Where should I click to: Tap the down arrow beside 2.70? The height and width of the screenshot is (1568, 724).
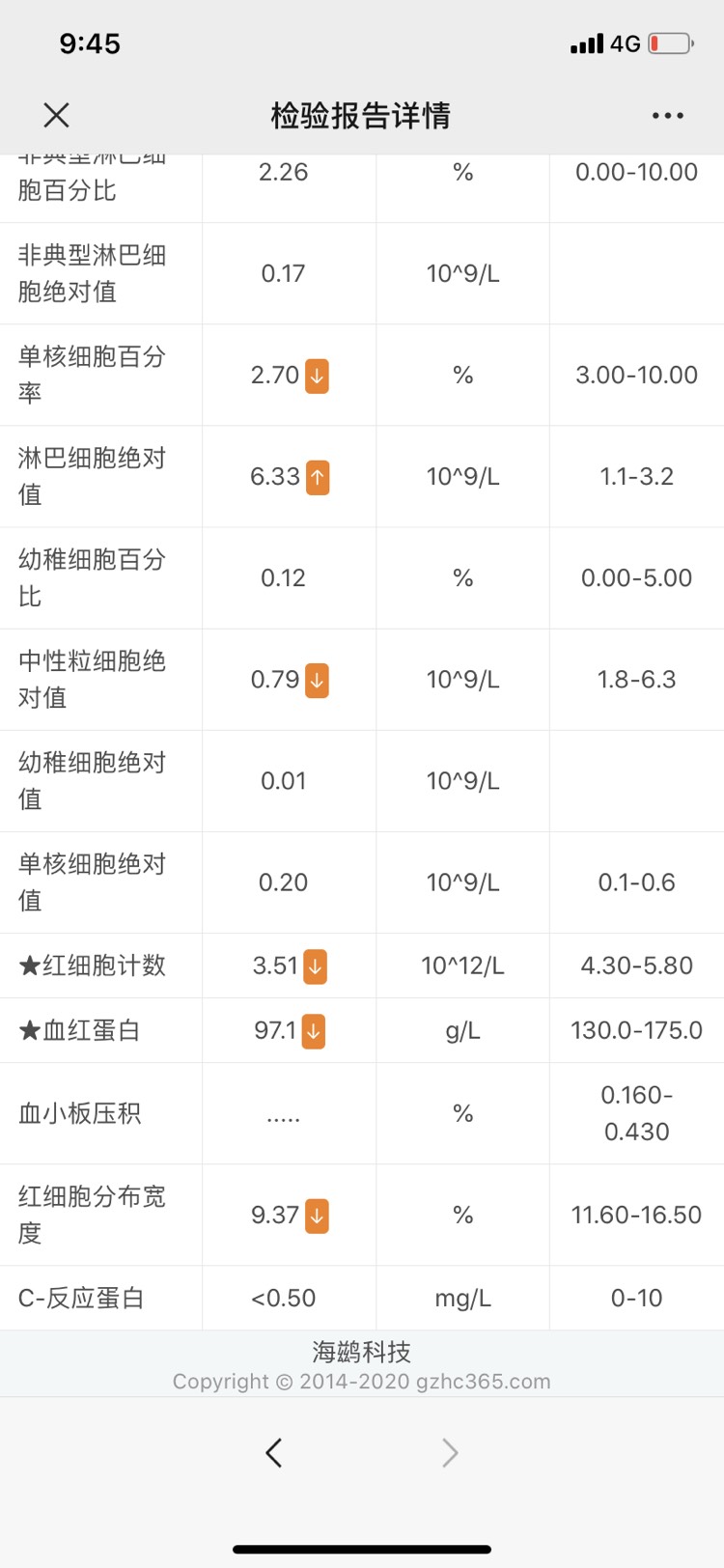coord(317,376)
